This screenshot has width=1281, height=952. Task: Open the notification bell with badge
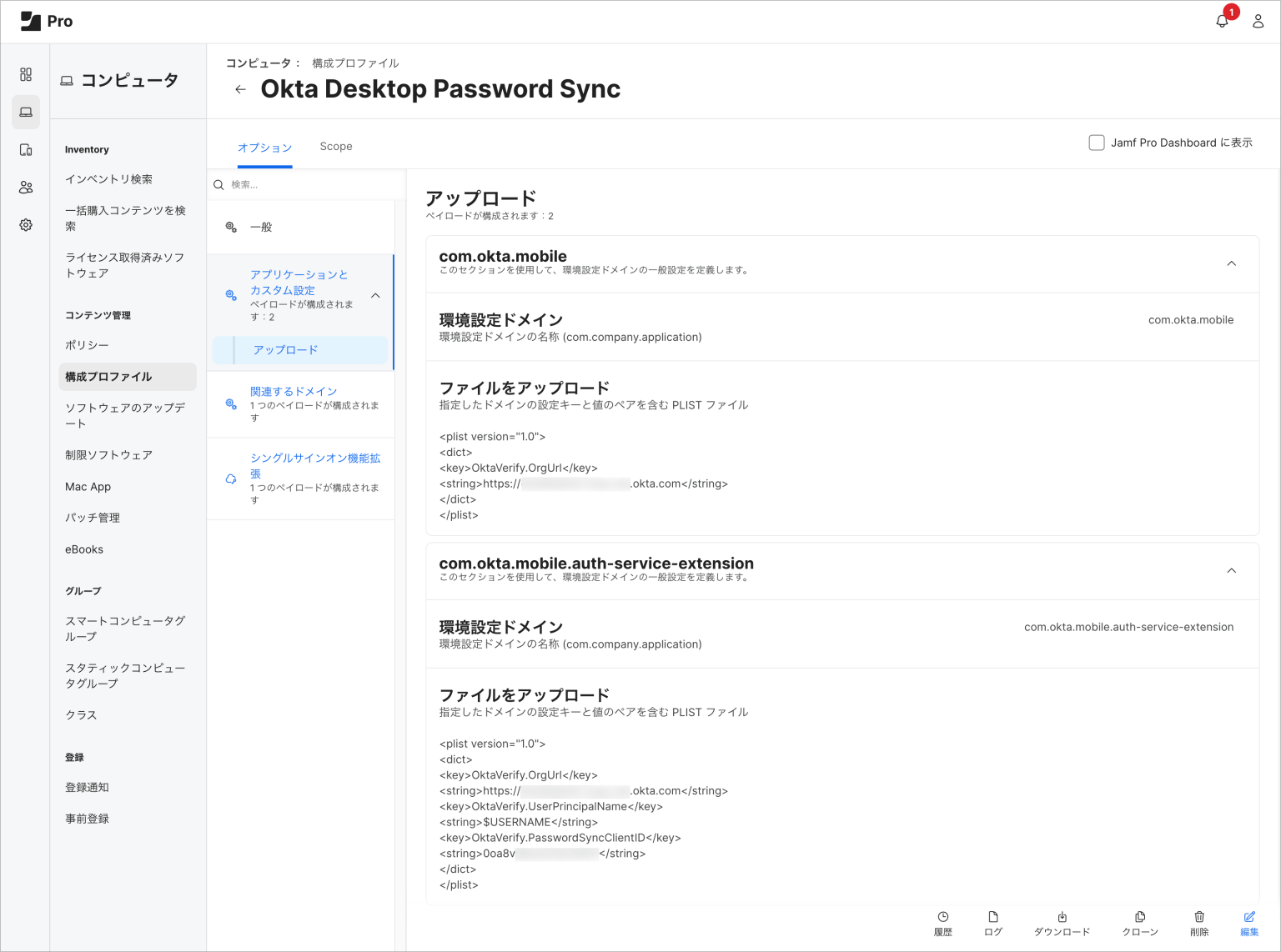[x=1221, y=21]
